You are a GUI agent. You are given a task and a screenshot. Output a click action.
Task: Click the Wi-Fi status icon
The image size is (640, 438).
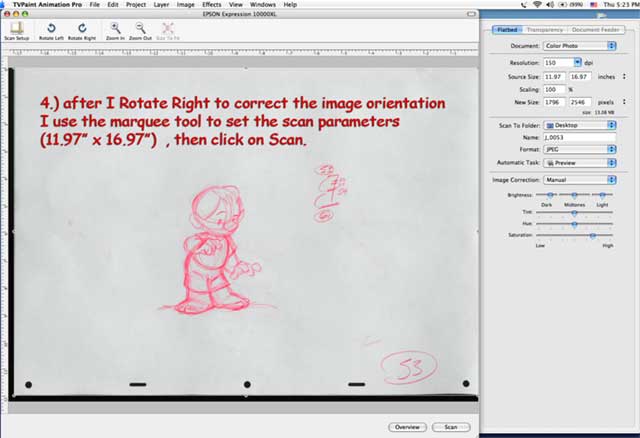coord(537,4)
